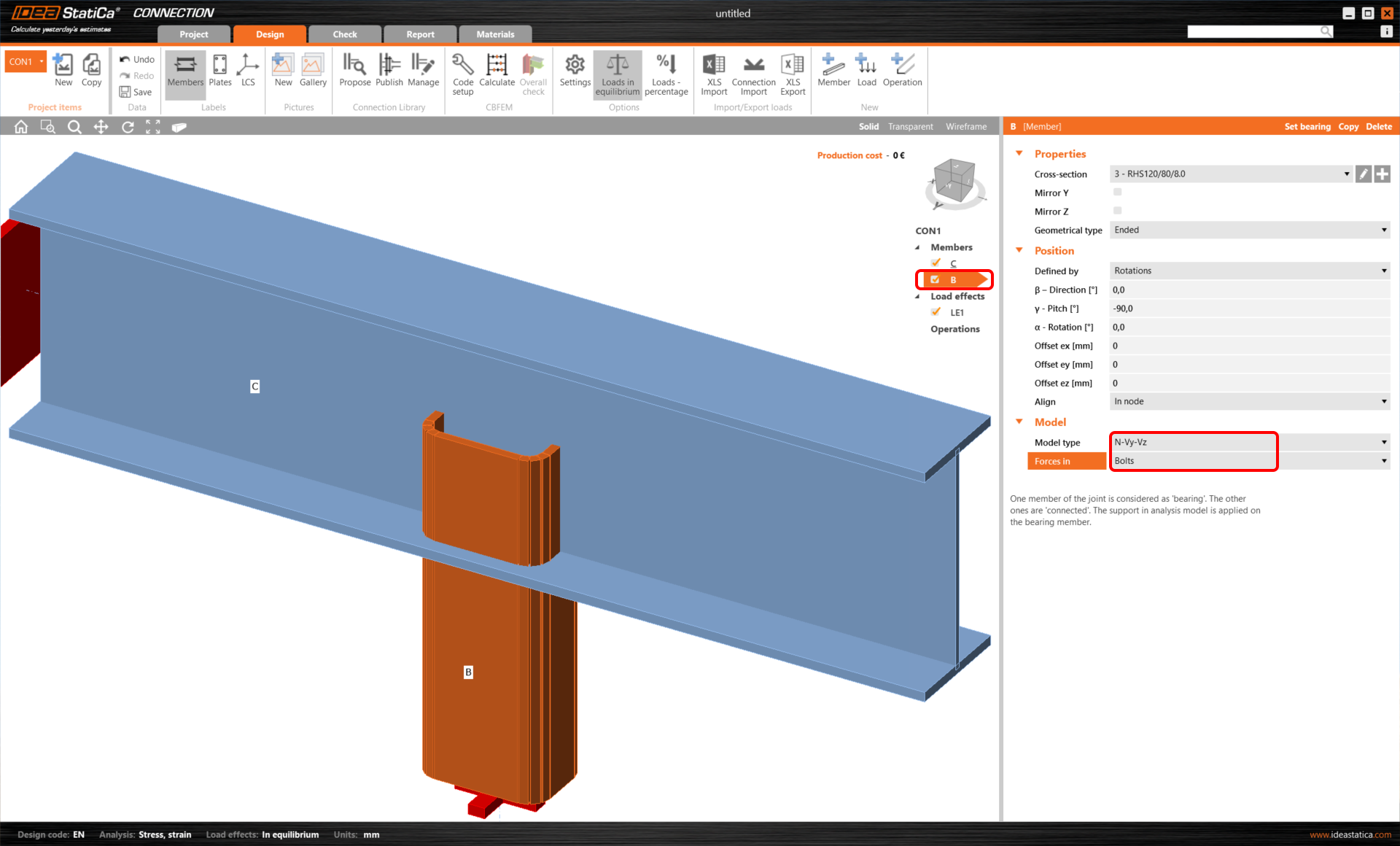Switch to the Check tab

(x=345, y=34)
